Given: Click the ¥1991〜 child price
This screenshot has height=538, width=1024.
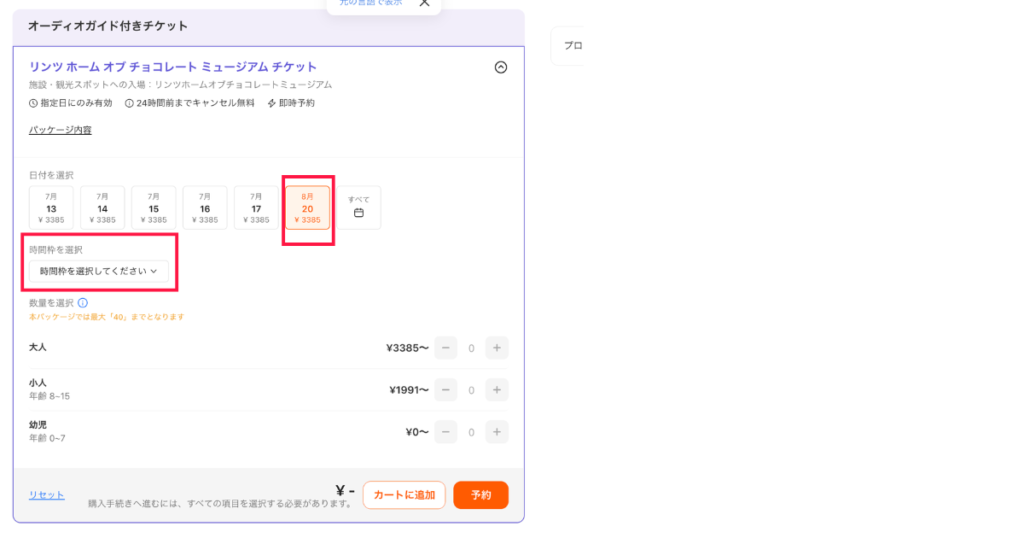Looking at the screenshot, I should (x=409, y=390).
